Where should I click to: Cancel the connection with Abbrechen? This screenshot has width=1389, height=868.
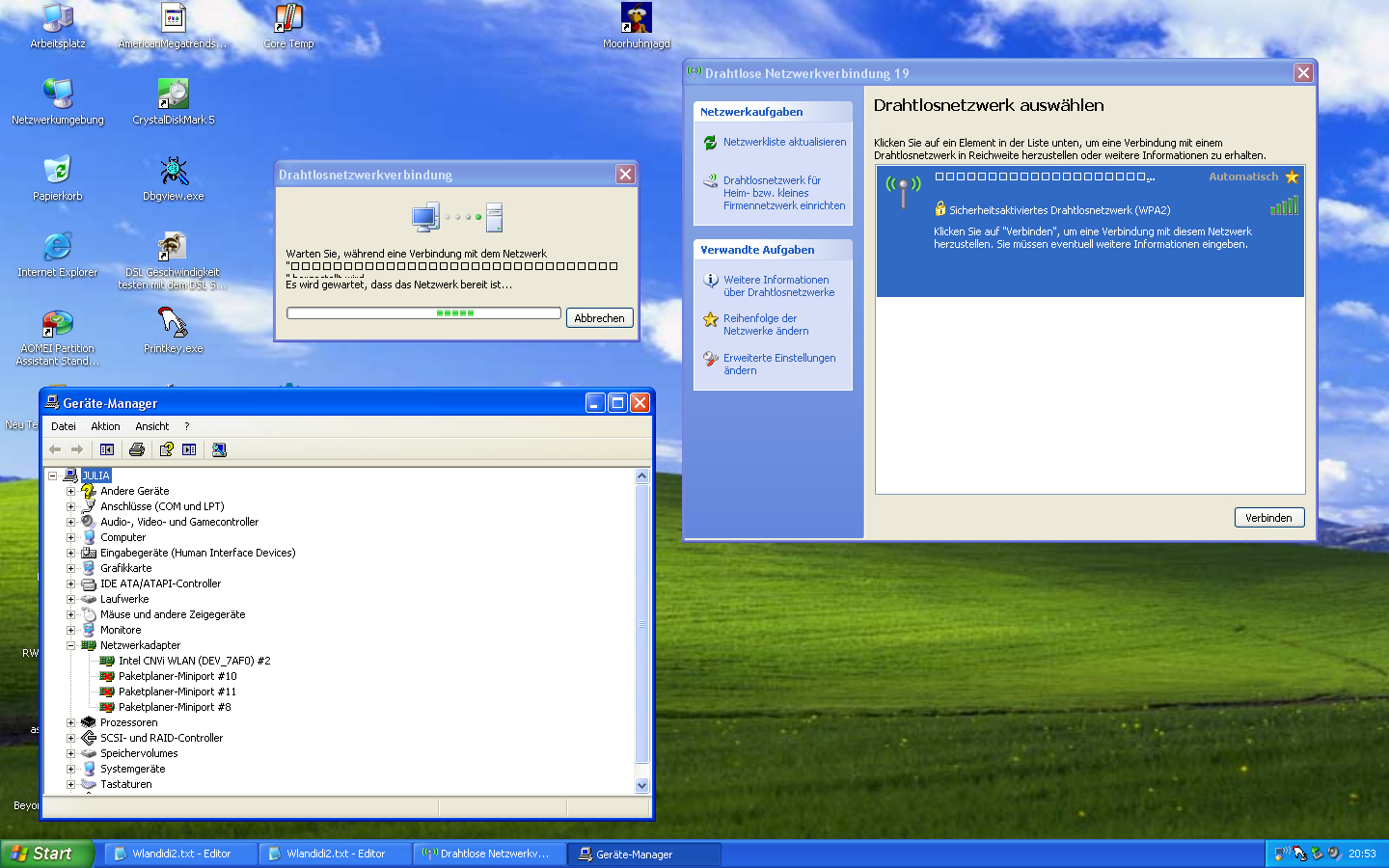(599, 318)
